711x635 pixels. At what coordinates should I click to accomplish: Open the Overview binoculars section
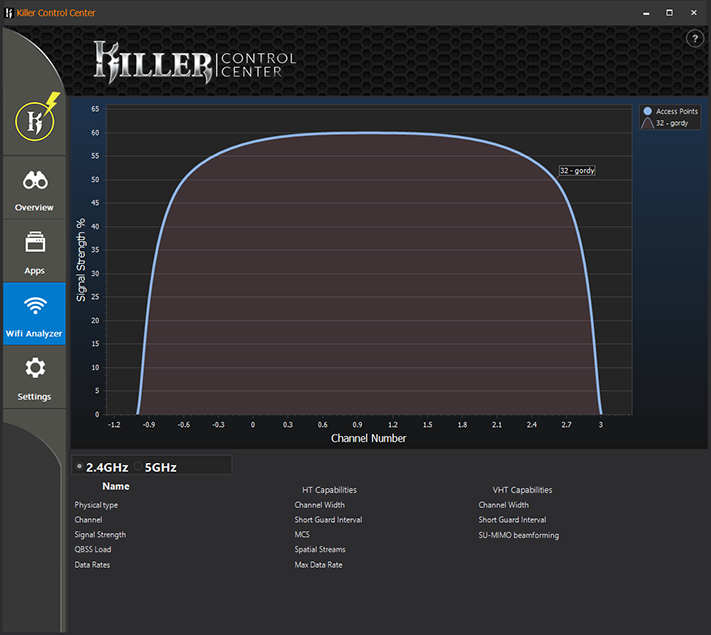tap(34, 188)
